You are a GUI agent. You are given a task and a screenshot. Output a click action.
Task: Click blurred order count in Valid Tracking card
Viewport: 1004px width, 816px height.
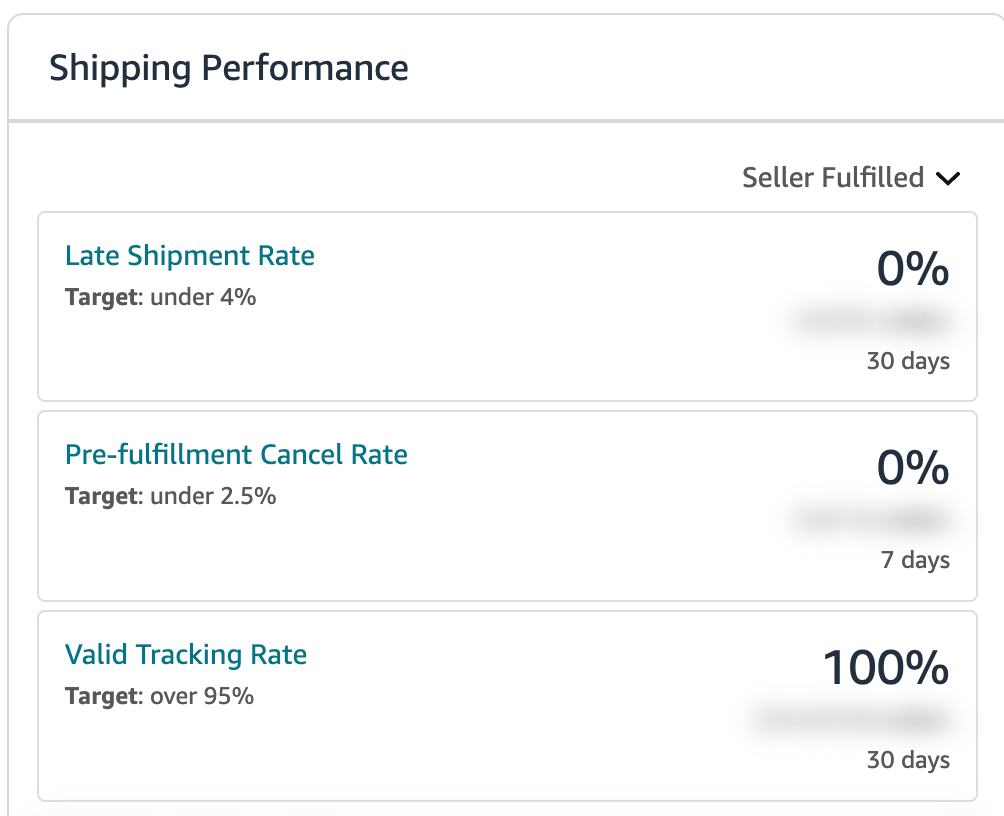pos(851,720)
